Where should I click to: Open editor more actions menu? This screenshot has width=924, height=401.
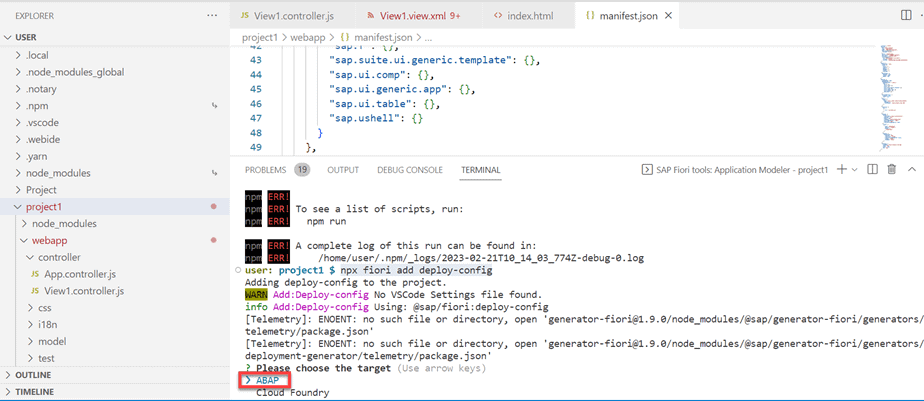pyautogui.click(x=922, y=15)
